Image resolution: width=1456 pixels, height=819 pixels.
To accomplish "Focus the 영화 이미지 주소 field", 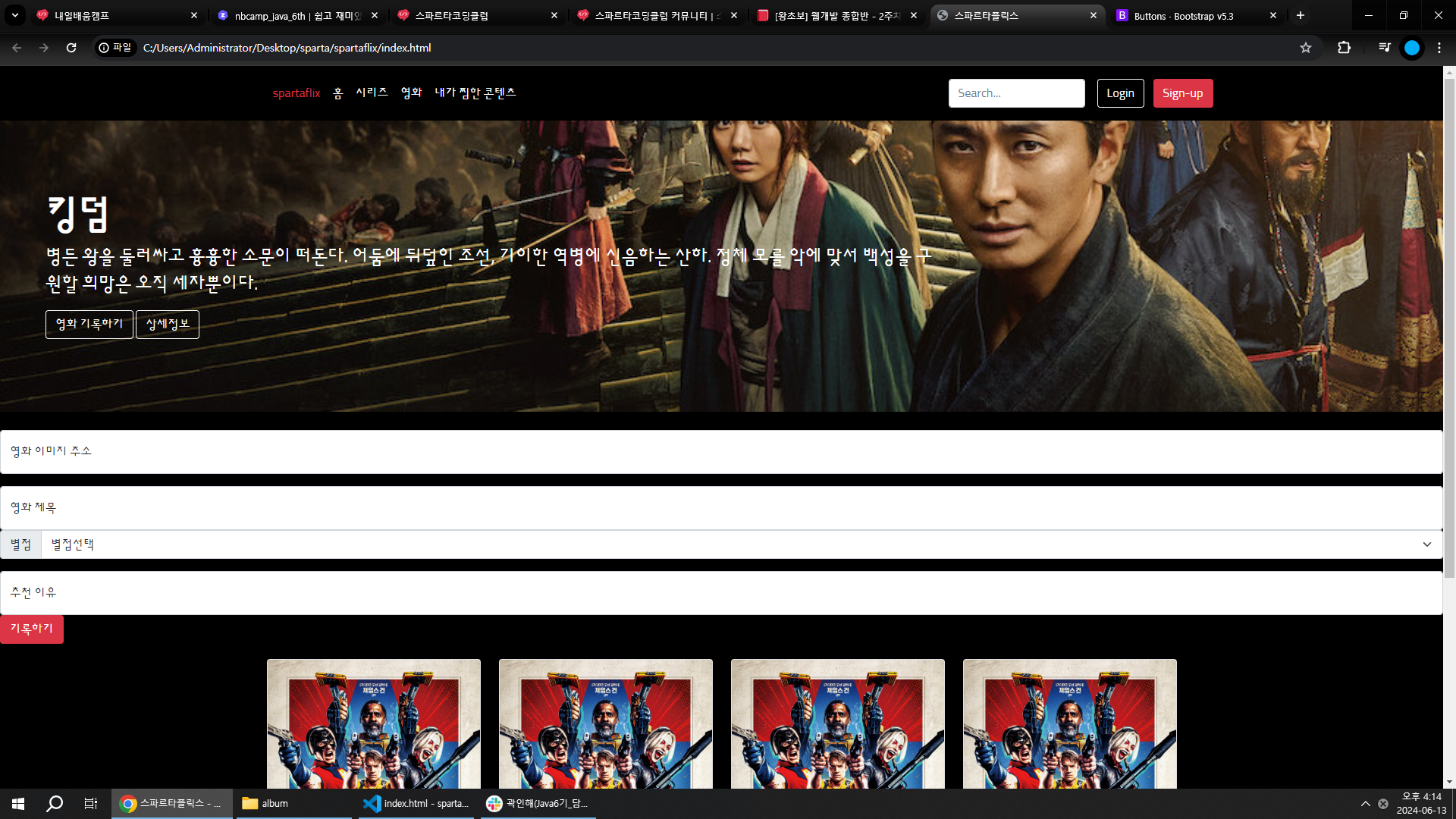I will [721, 452].
